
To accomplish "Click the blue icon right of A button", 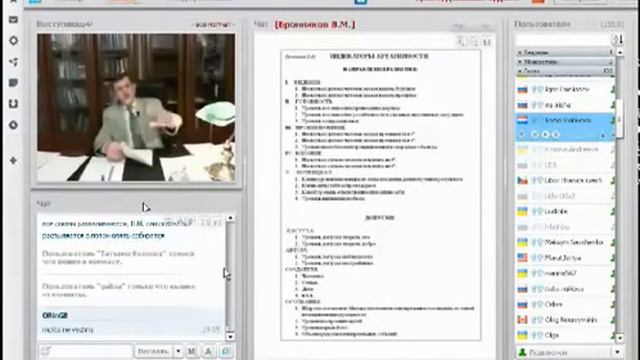I will [x=227, y=351].
